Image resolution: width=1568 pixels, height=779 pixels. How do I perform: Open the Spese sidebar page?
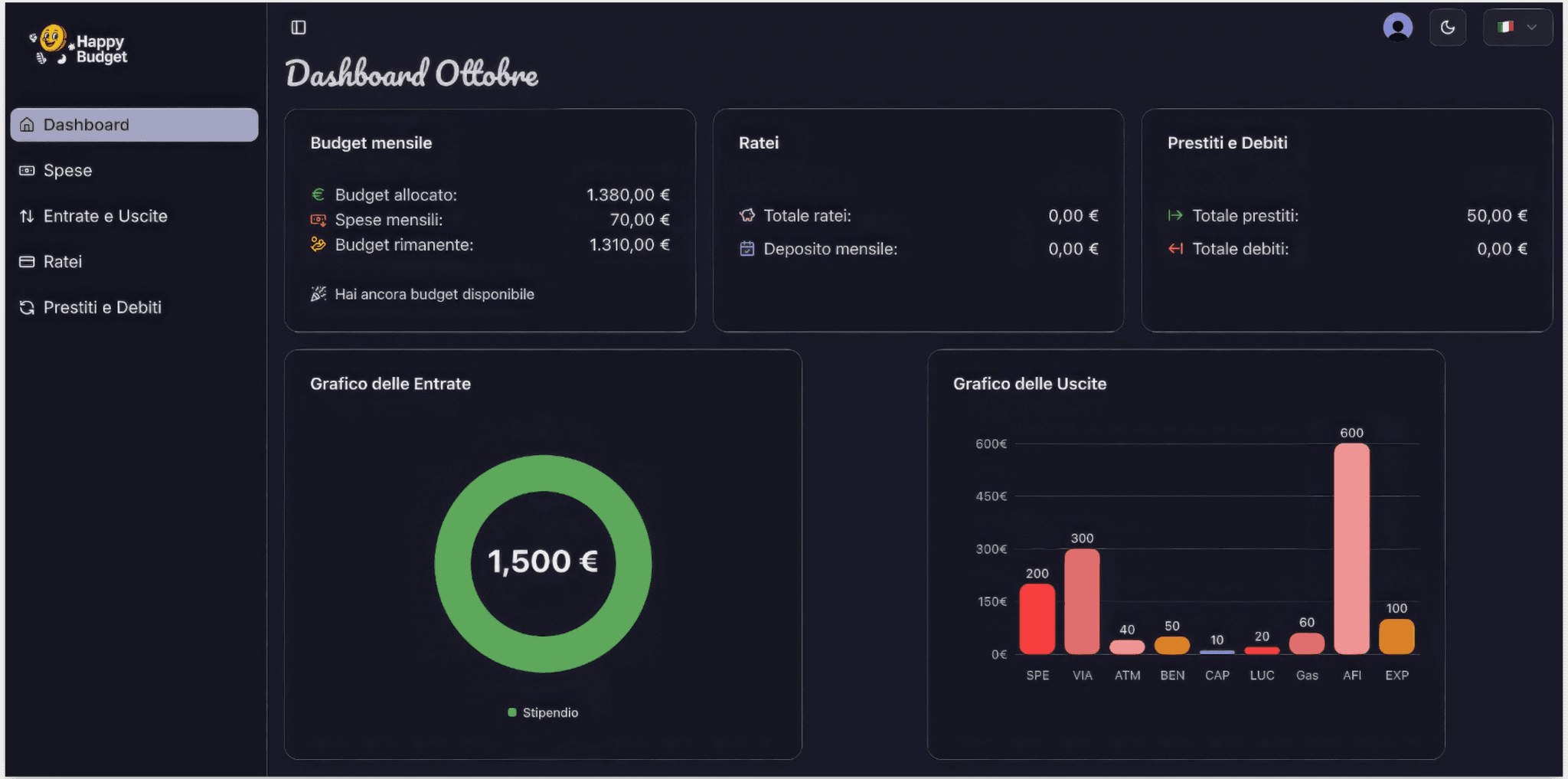tap(67, 171)
